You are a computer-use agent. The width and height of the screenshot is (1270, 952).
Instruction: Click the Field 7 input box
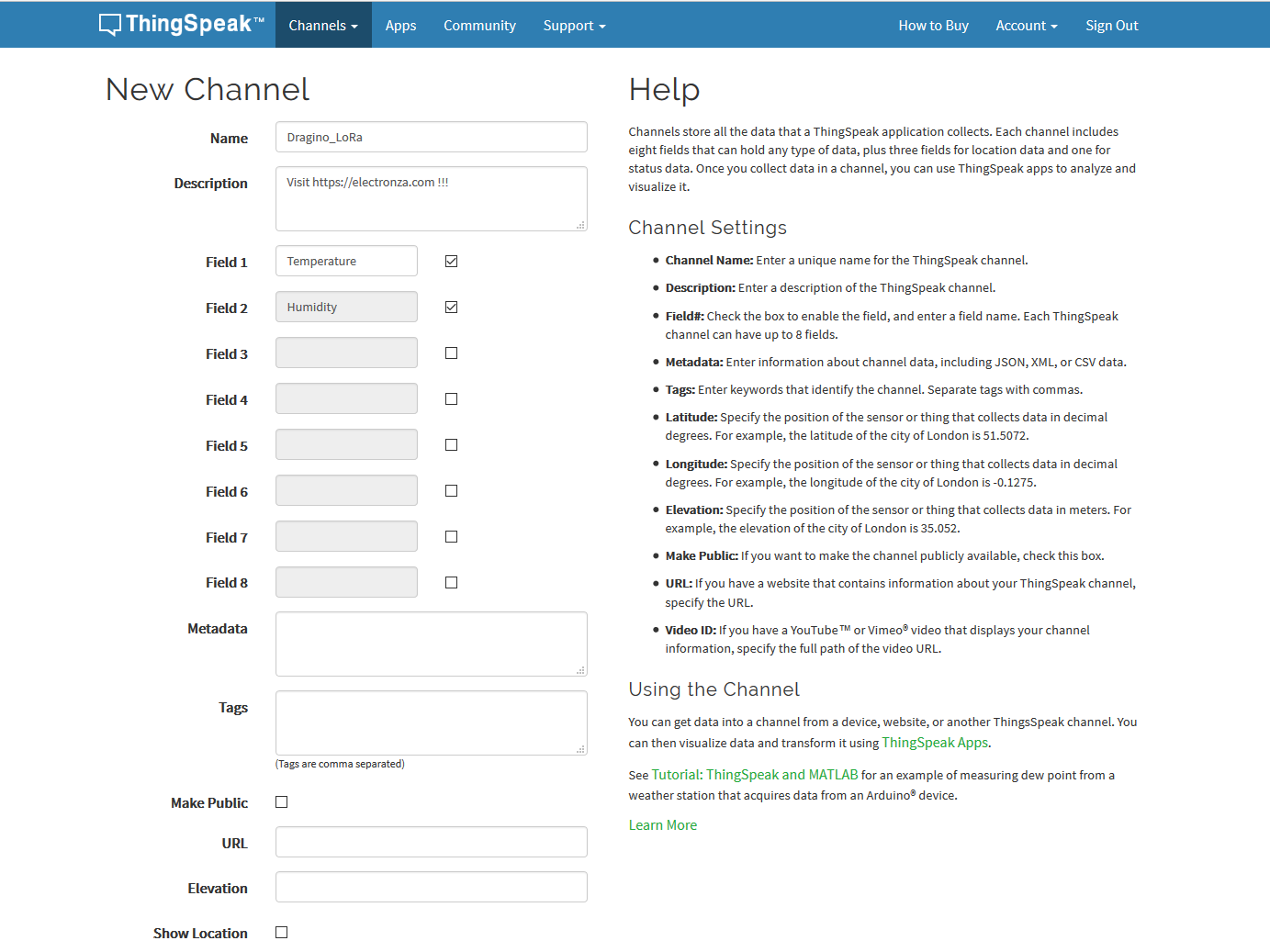pos(346,536)
